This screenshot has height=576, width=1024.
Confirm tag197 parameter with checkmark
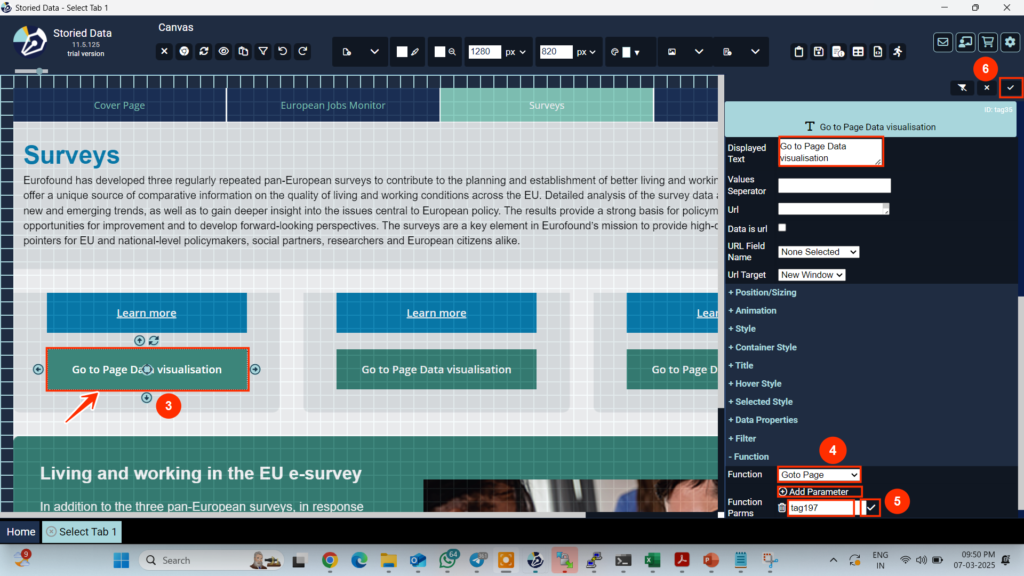coord(871,508)
